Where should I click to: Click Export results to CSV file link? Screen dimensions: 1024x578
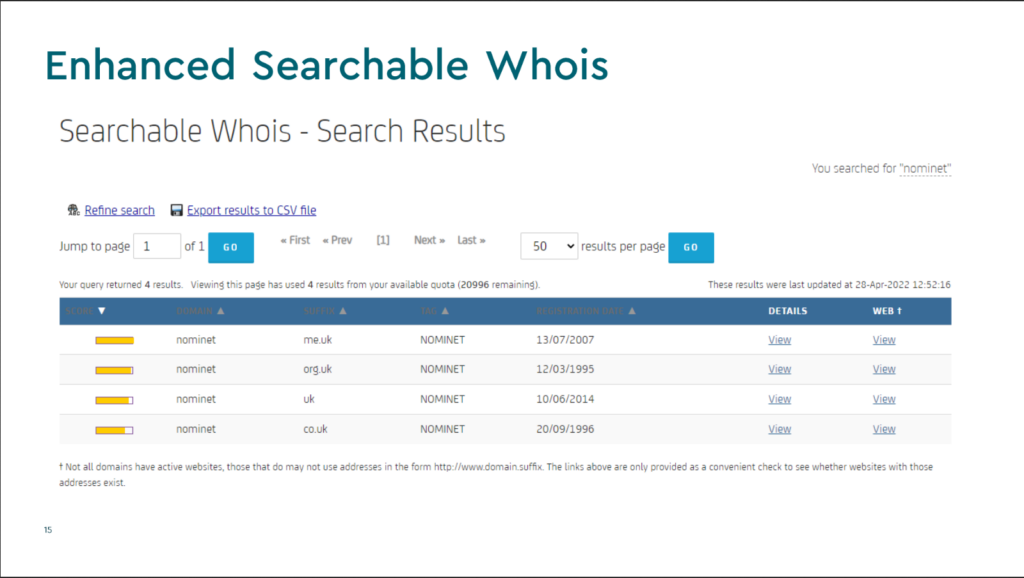pyautogui.click(x=251, y=210)
